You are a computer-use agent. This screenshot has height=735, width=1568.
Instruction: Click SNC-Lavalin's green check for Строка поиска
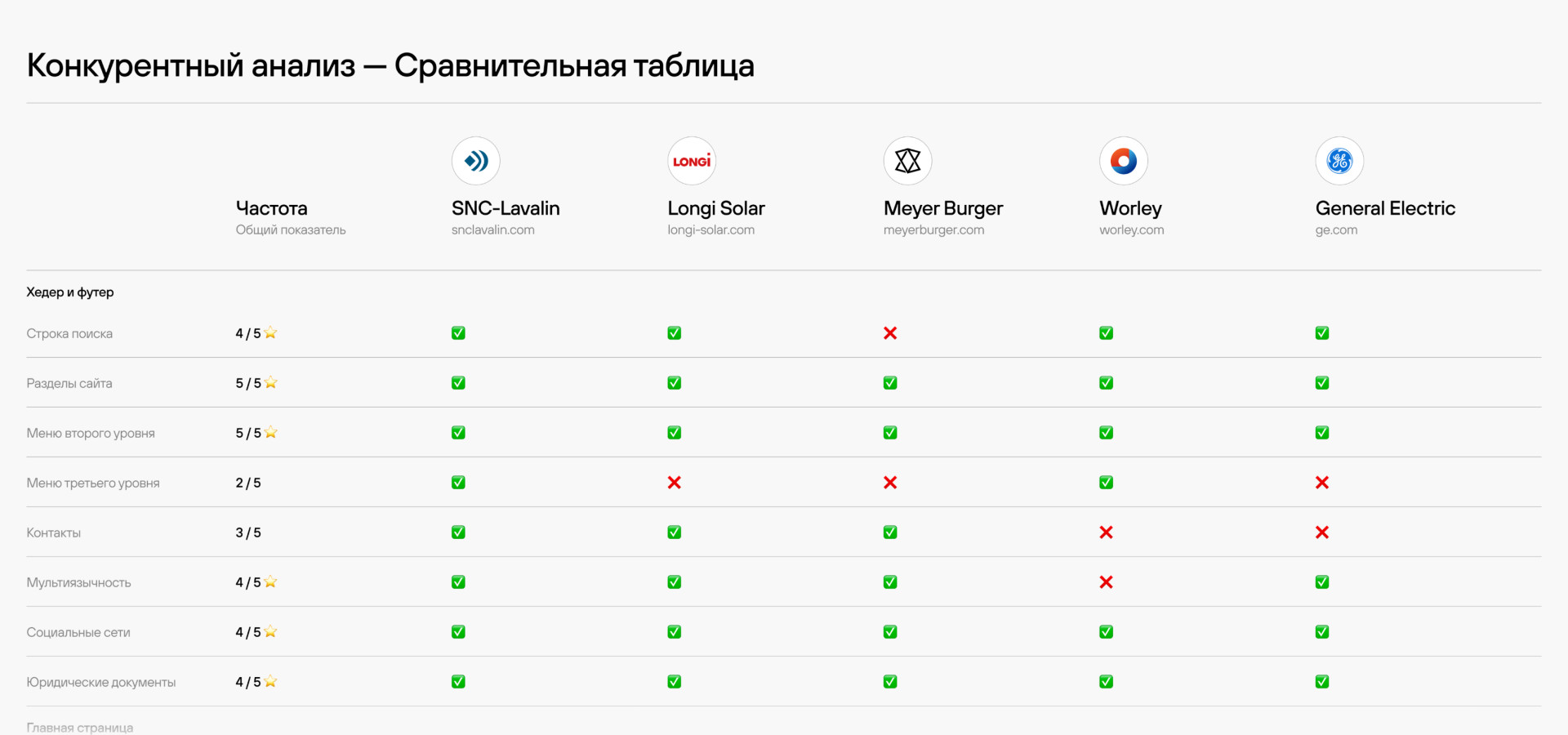[458, 333]
